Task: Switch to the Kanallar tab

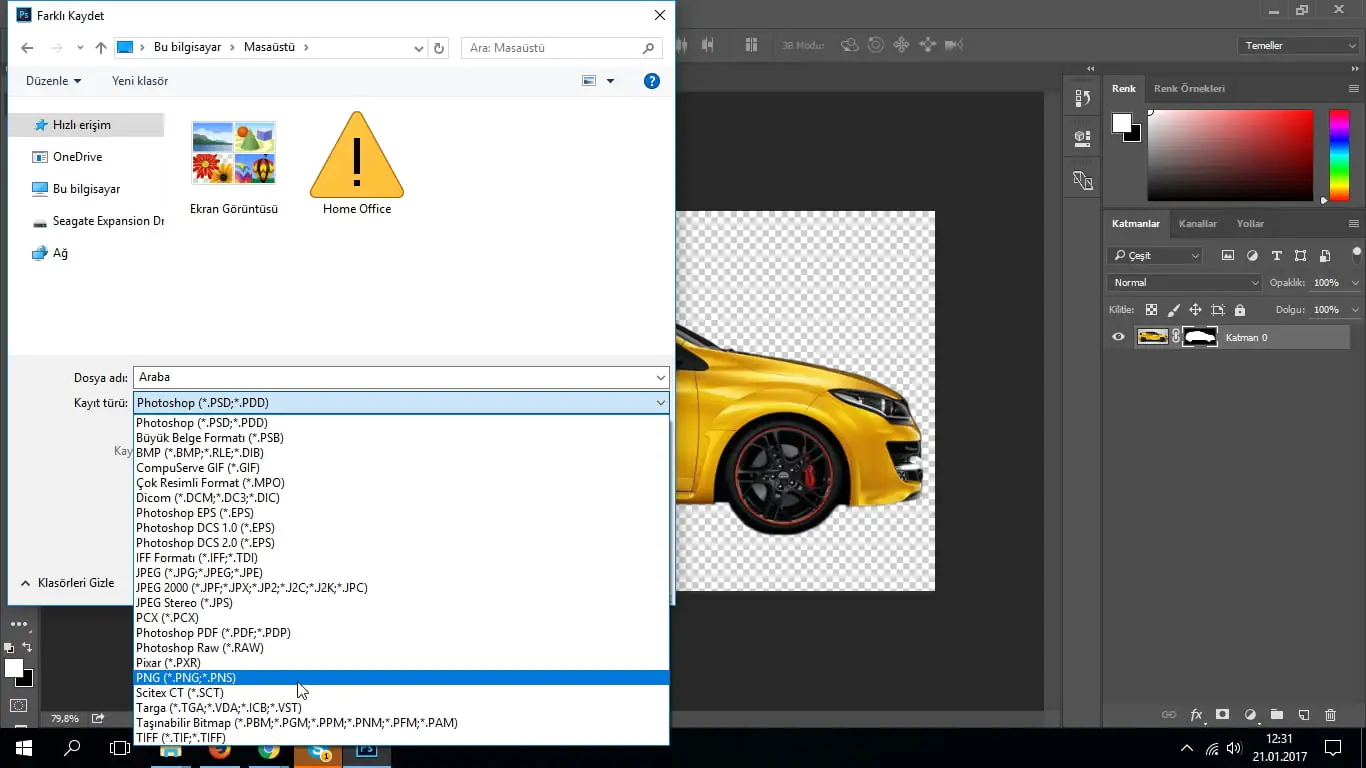Action: 1197,224
